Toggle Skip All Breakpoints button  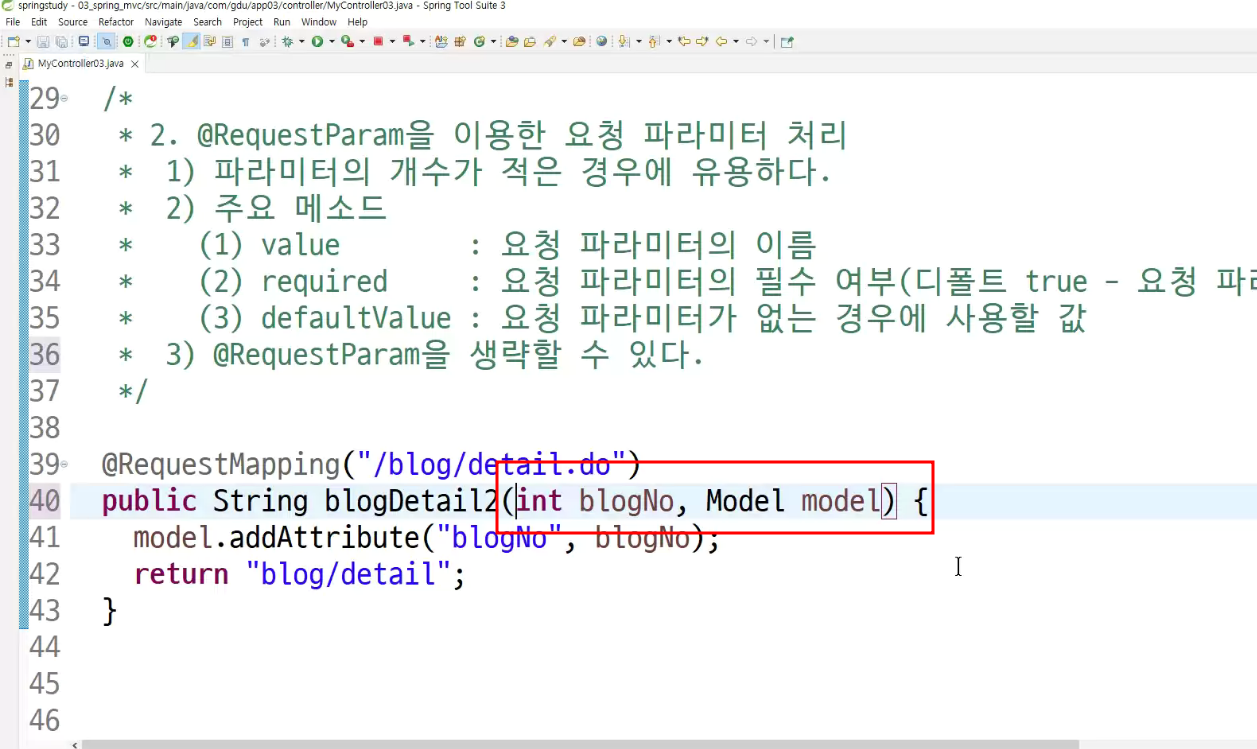[107, 42]
